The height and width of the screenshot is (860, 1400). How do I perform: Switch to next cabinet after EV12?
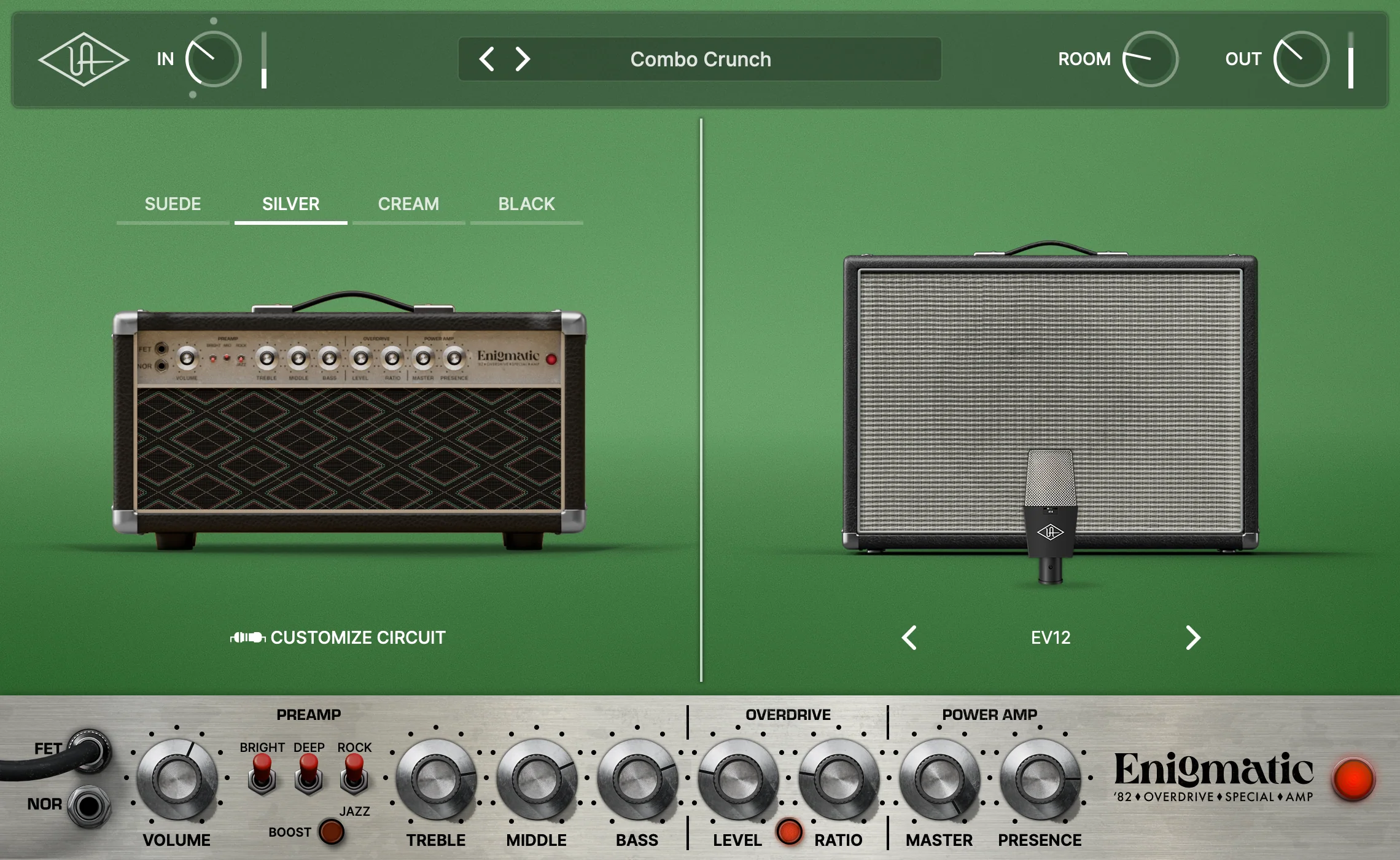pyautogui.click(x=1192, y=638)
